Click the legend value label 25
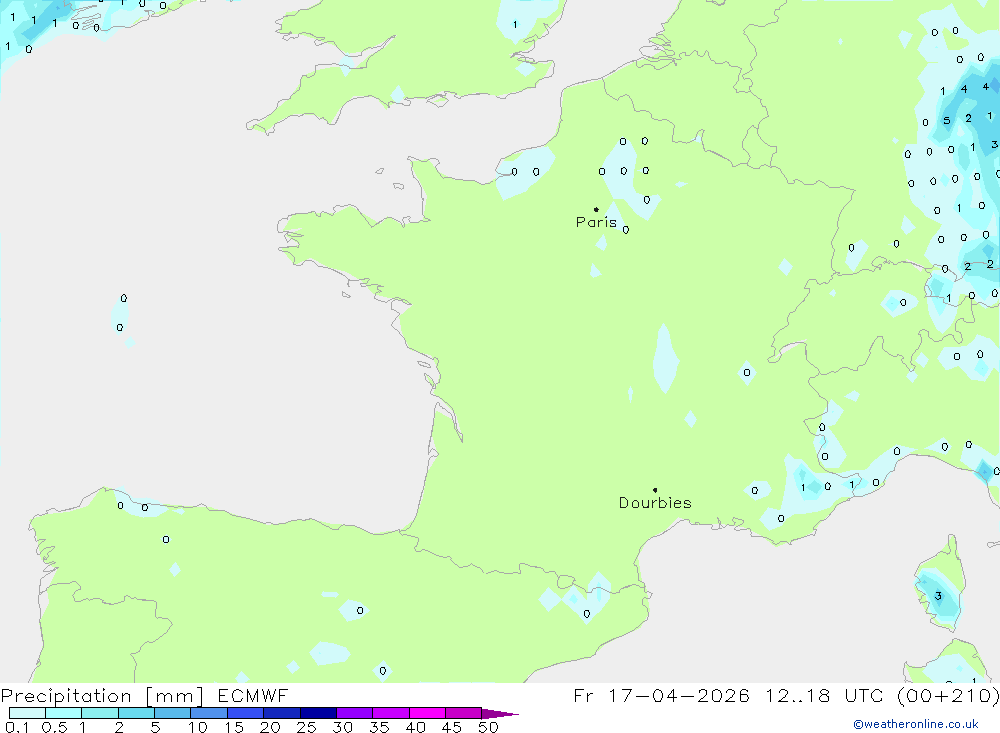Screen dimensions: 1000x733 tap(306, 727)
